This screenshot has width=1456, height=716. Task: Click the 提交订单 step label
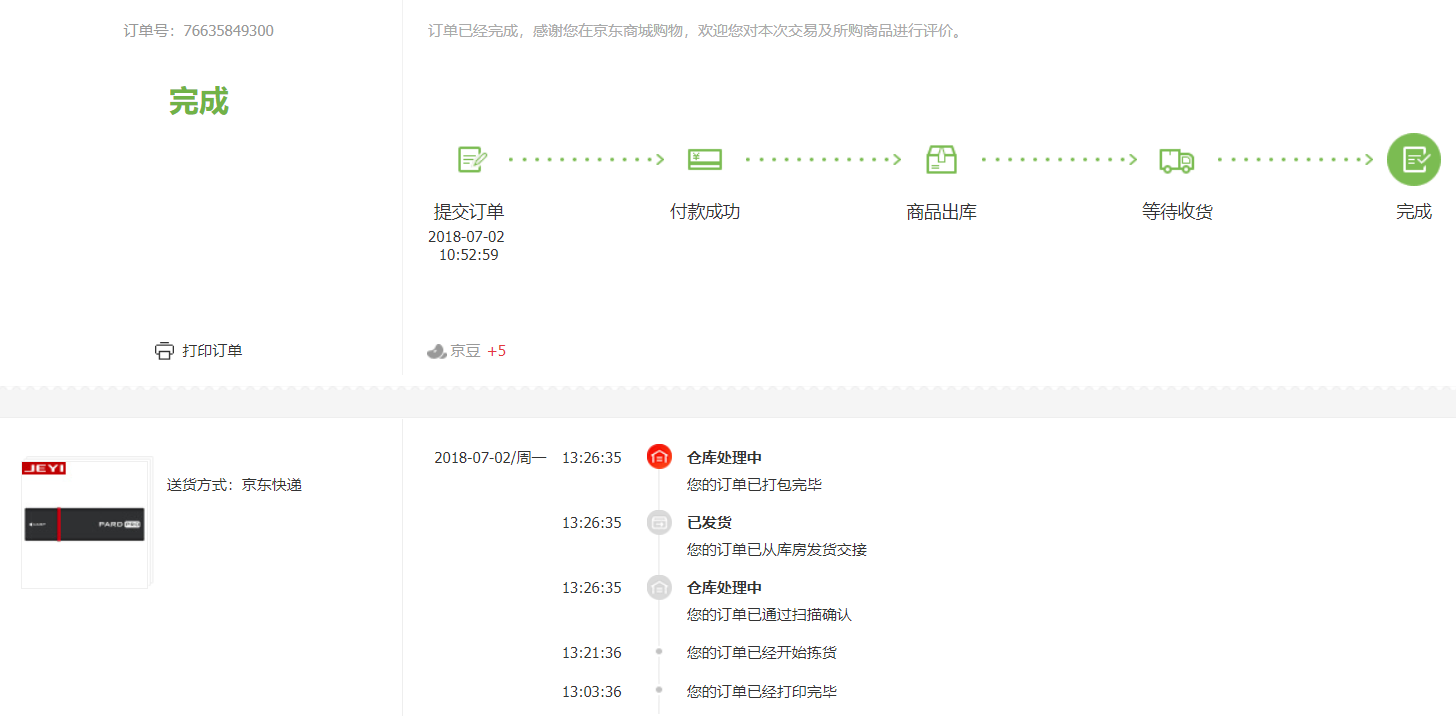468,212
